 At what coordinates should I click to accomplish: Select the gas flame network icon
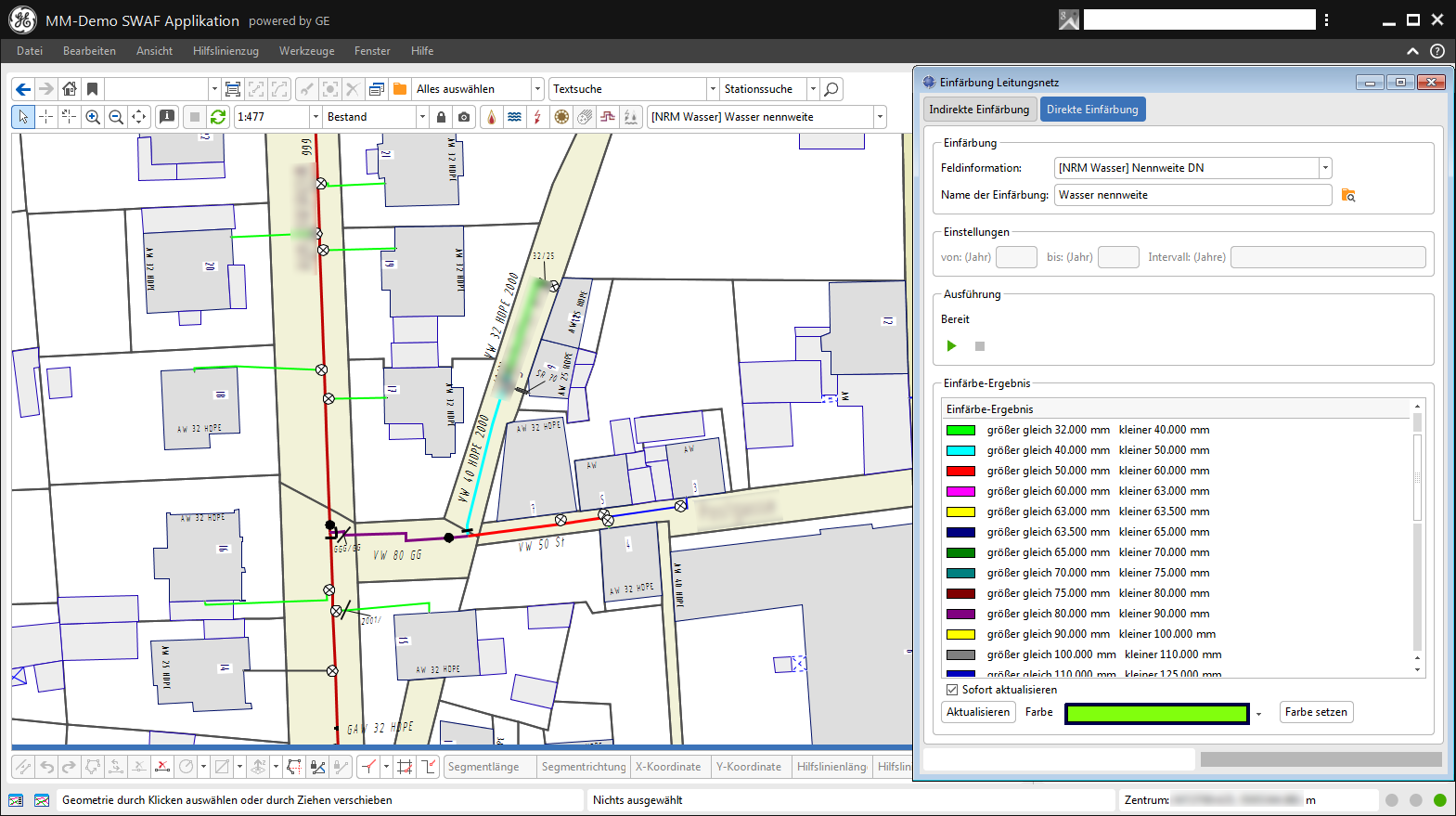[x=491, y=117]
